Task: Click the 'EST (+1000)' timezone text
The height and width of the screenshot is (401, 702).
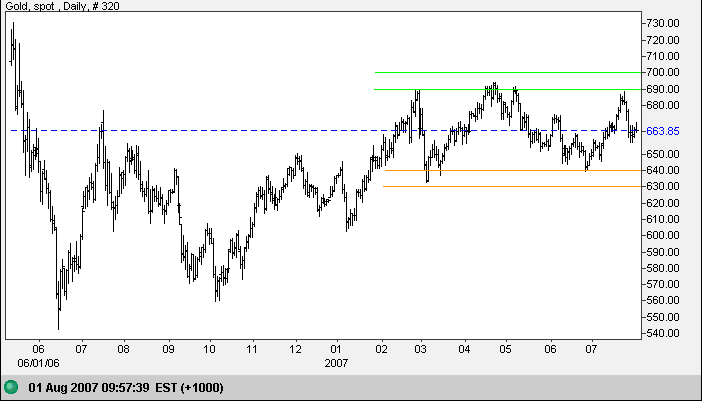Action: 189,388
